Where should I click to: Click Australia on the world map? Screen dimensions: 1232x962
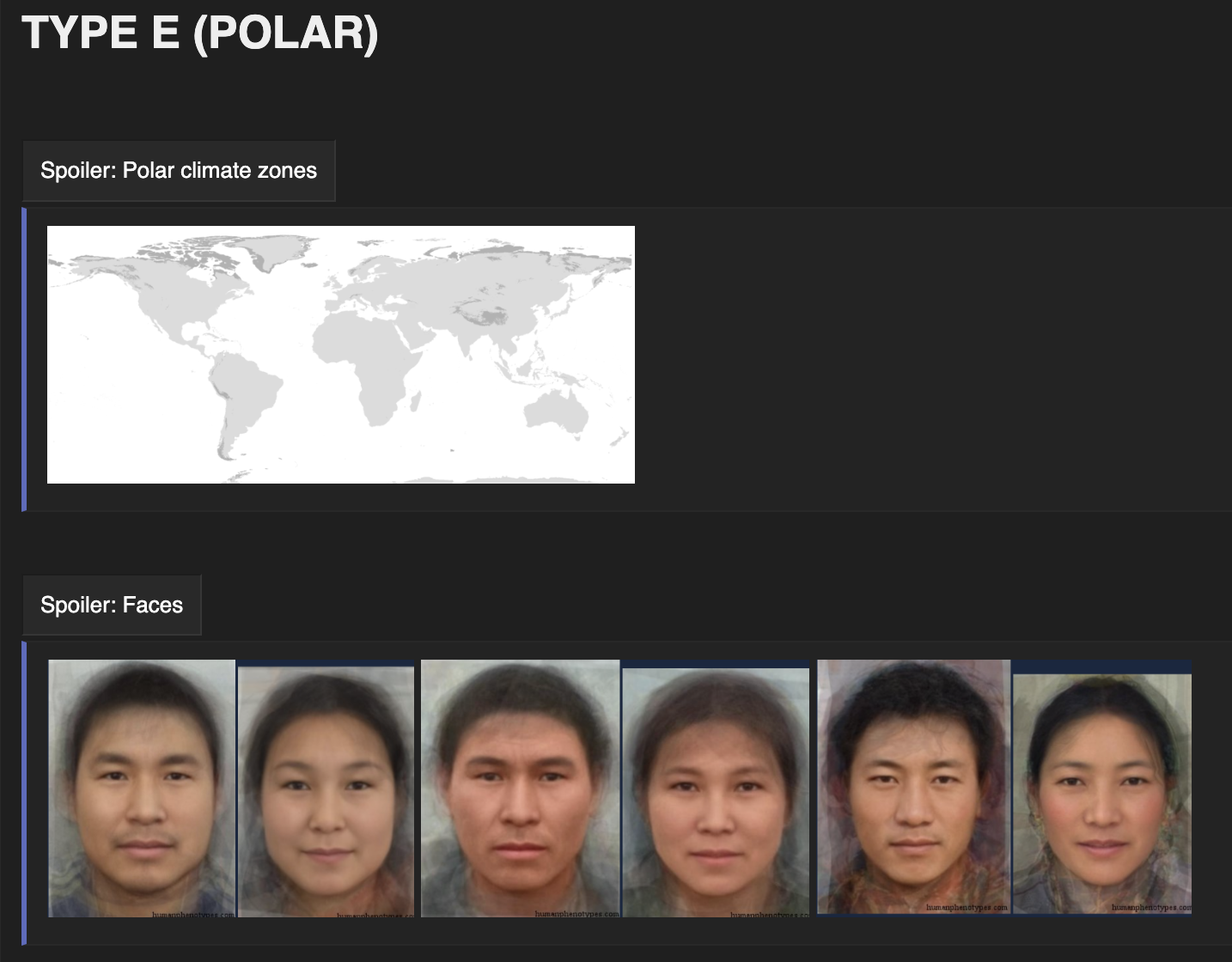[x=556, y=411]
